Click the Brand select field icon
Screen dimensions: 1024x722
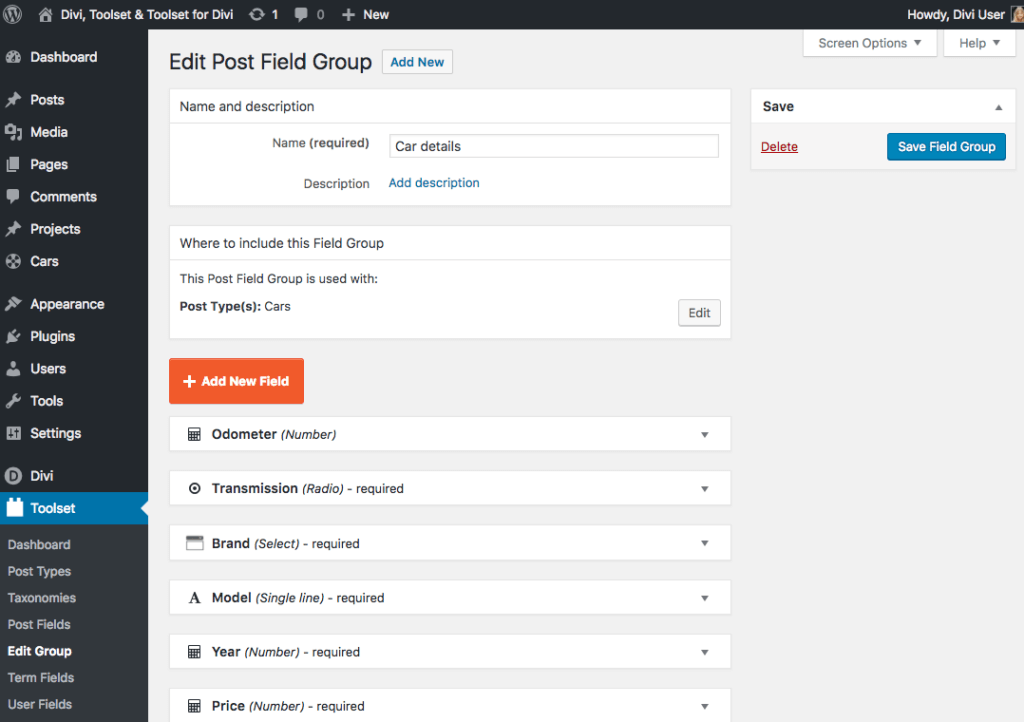[195, 543]
